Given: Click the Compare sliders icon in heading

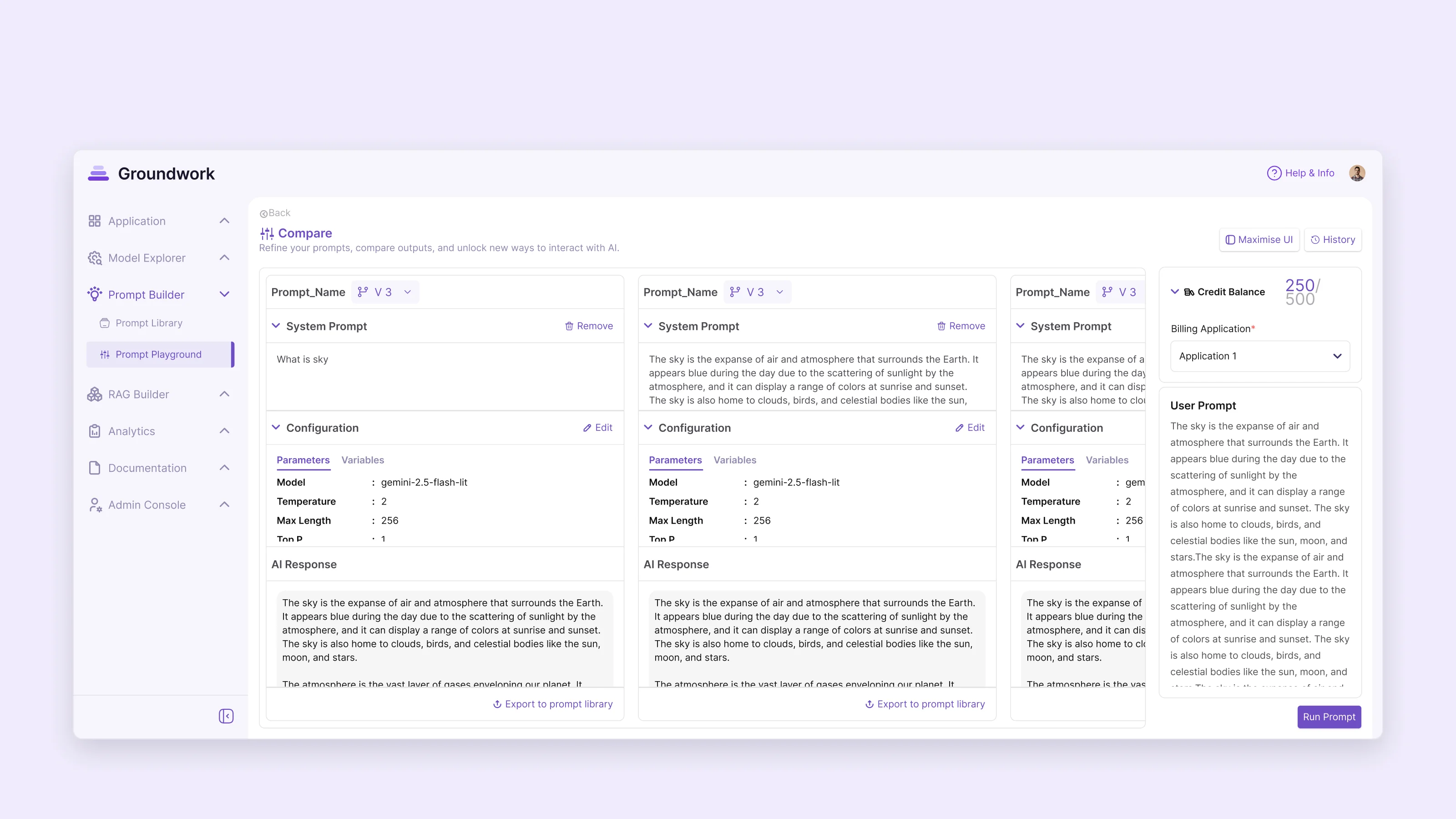Looking at the screenshot, I should pyautogui.click(x=267, y=233).
